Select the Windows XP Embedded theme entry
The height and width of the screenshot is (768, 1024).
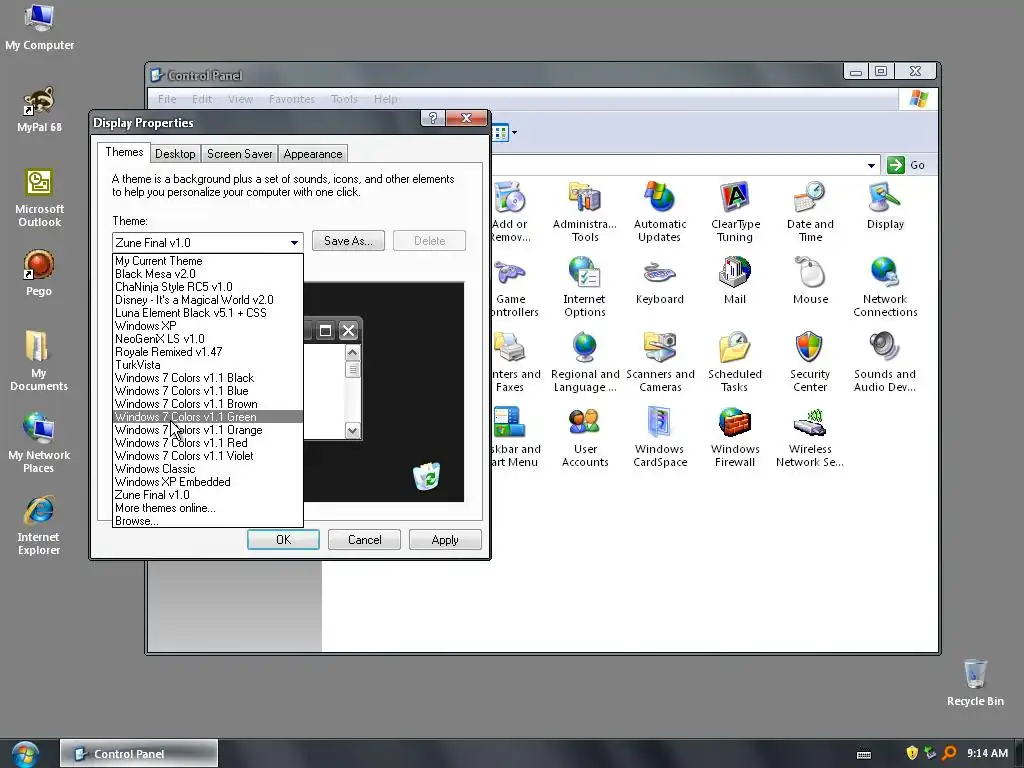tap(208, 482)
